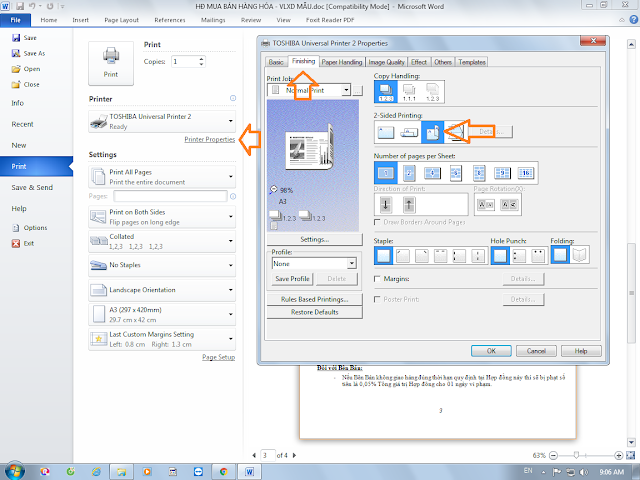Select collated 1,2,3 copy handling icon
640x480 pixels.
(x=385, y=91)
